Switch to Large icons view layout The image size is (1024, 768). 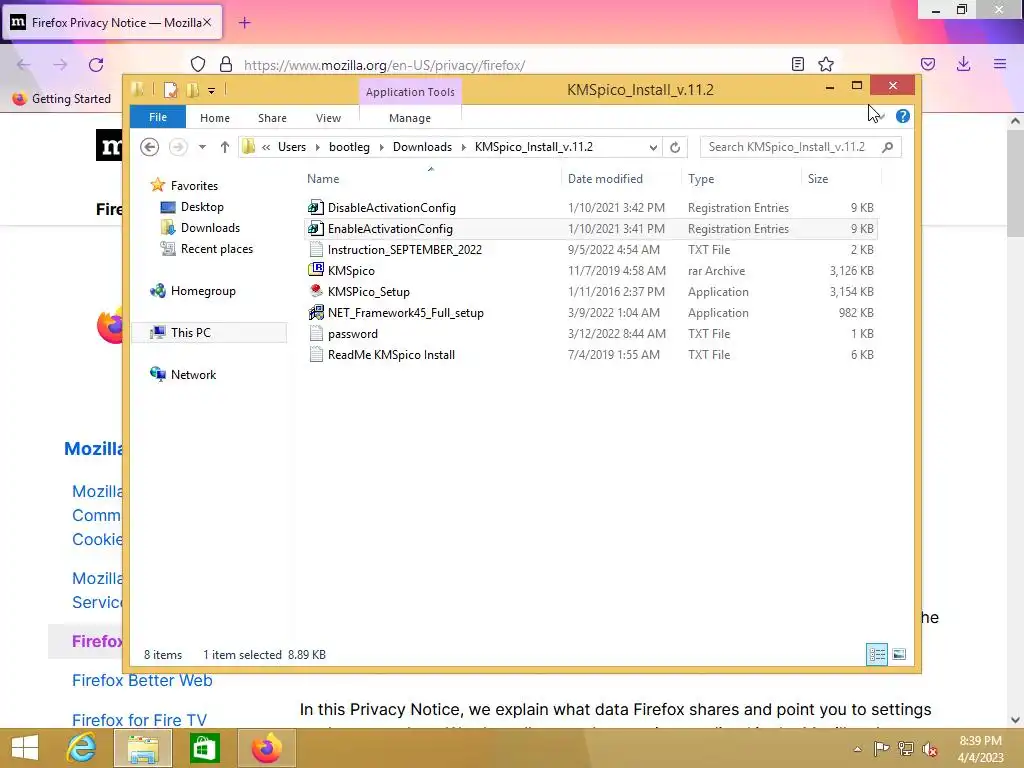pos(899,654)
